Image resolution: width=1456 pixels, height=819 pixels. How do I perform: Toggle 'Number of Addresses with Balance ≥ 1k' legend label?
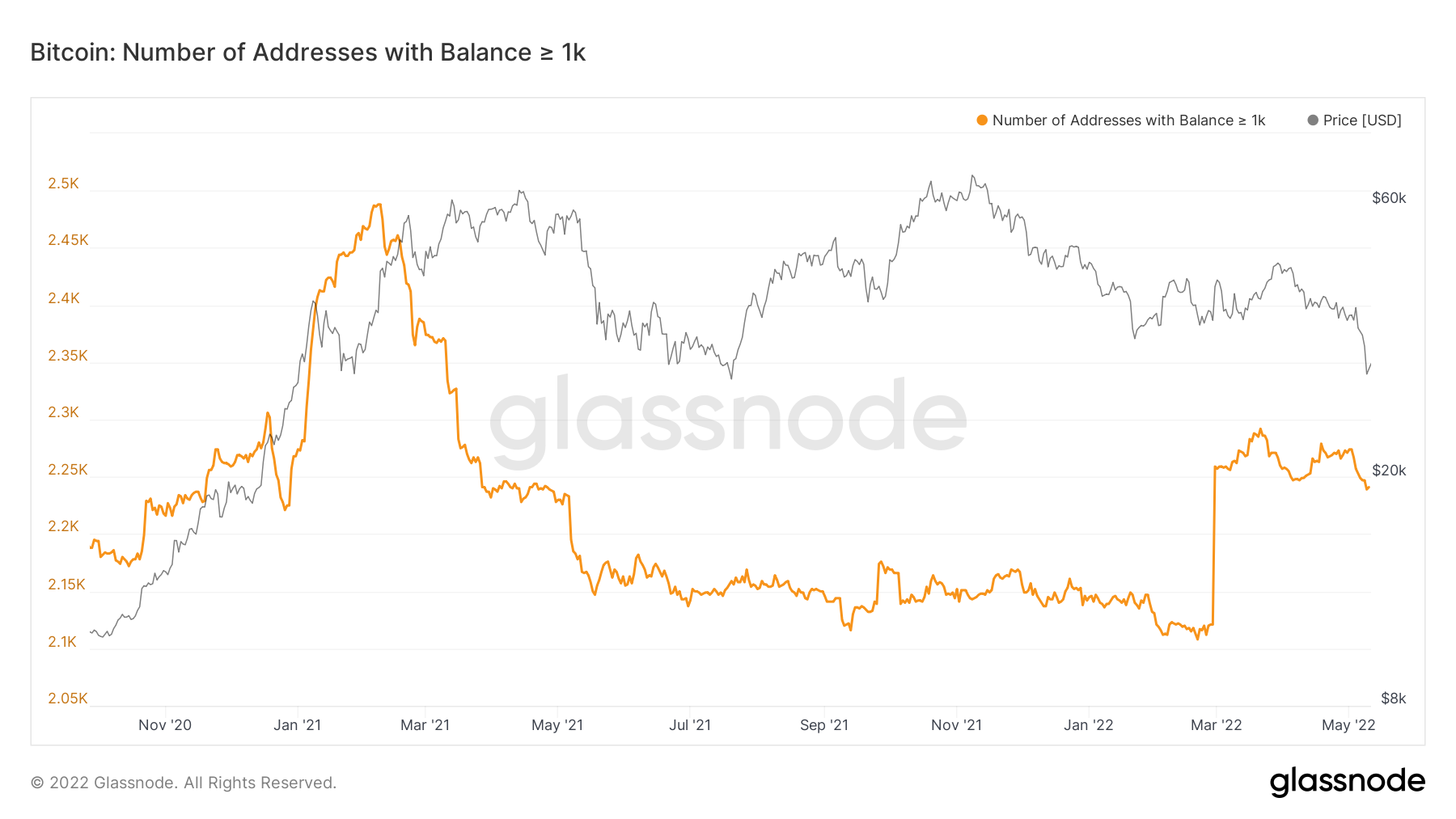coord(1128,120)
